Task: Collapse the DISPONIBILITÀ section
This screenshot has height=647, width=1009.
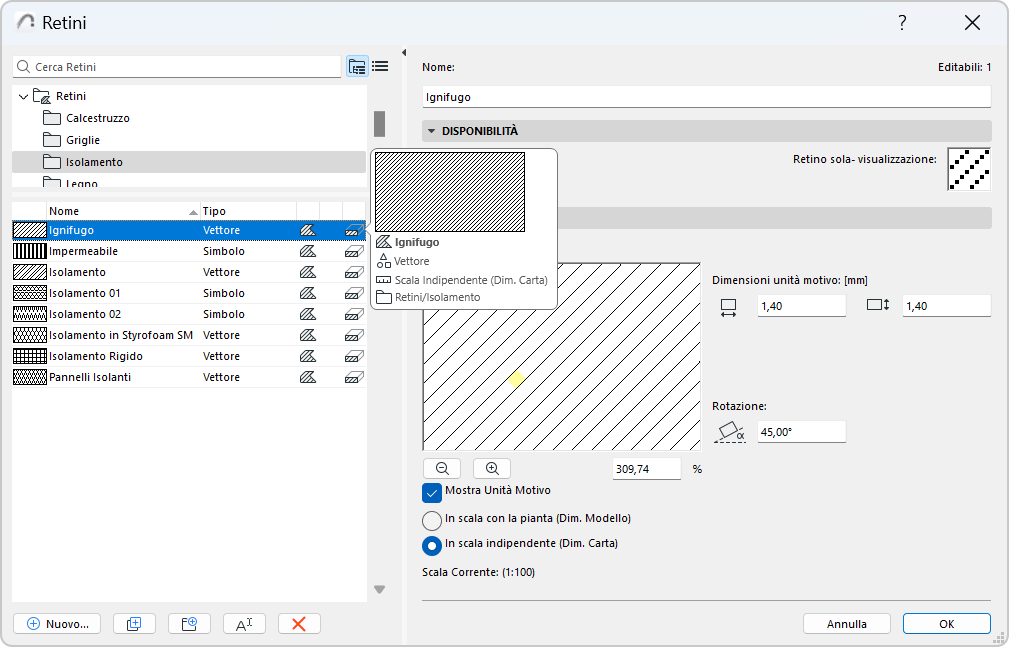Action: tap(431, 131)
